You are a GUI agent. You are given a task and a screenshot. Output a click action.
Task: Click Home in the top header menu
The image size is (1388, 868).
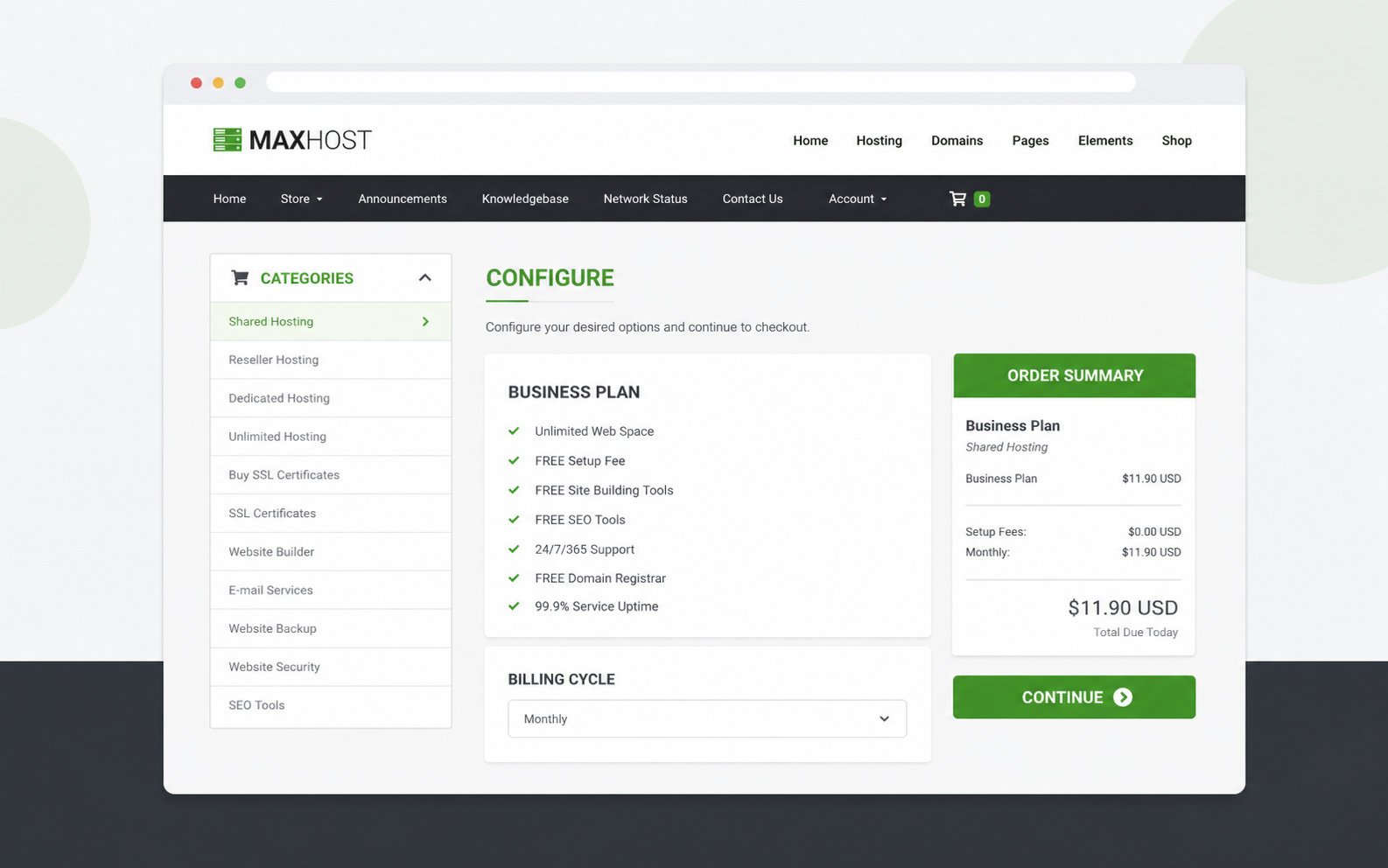pos(810,140)
